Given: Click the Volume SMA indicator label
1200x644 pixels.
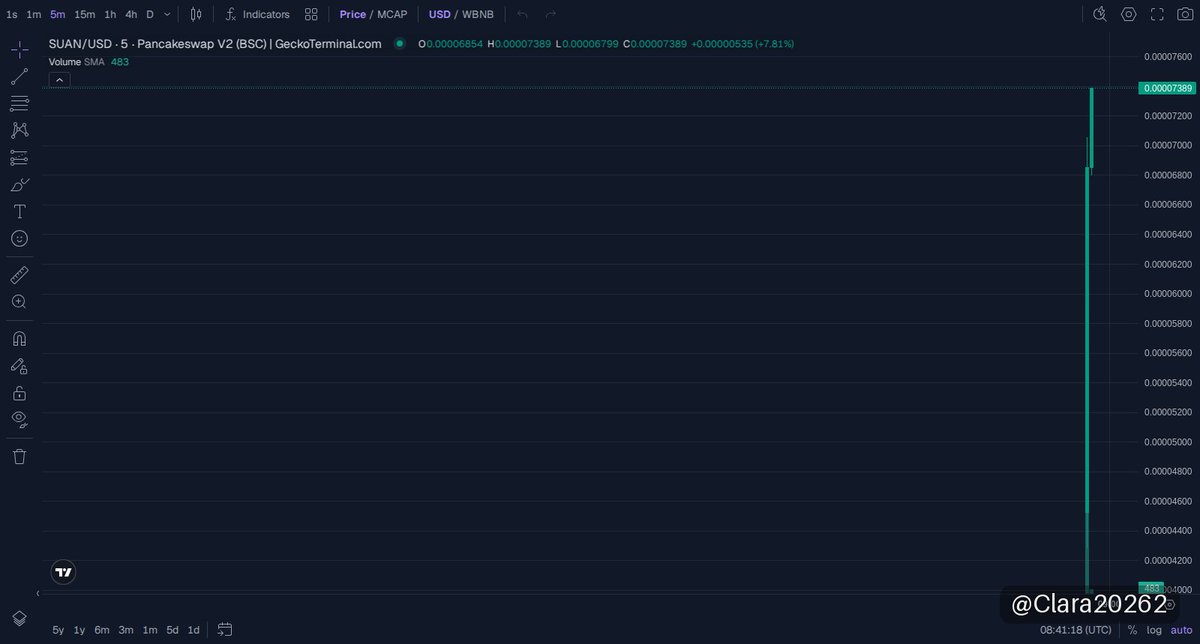Looking at the screenshot, I should tap(76, 62).
